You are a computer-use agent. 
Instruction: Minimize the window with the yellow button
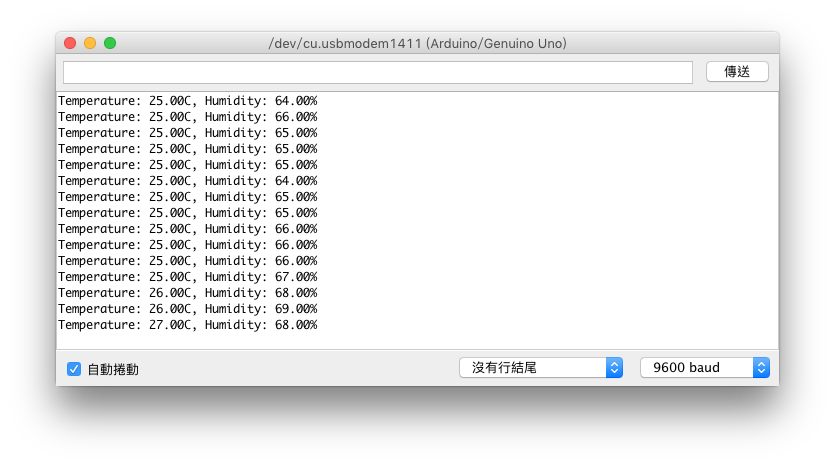tap(90, 43)
